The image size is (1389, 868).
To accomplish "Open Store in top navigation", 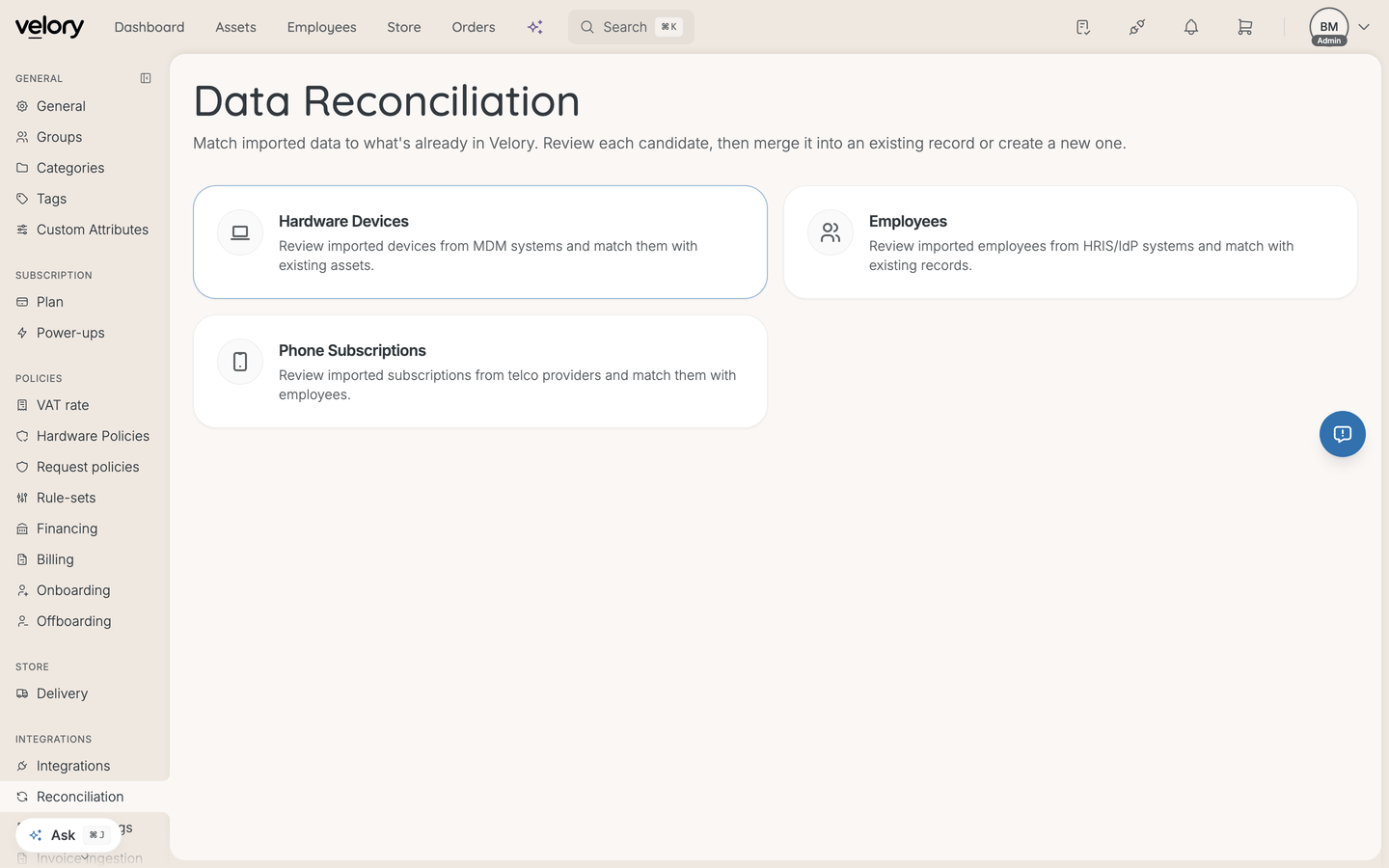I will [x=404, y=27].
